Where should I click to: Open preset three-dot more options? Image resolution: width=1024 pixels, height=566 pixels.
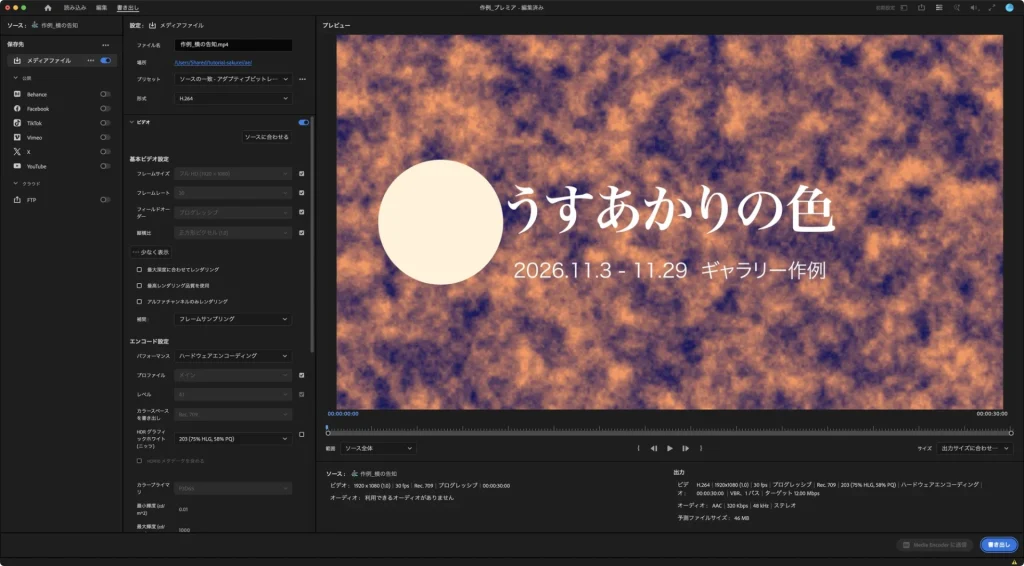(x=302, y=79)
